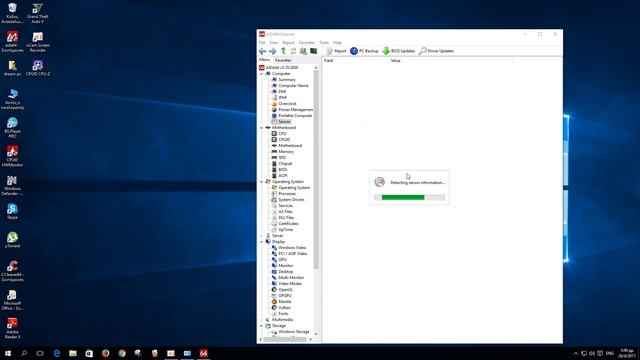Select DLL Files in the tree
The height and width of the screenshot is (360, 640).
point(286,218)
